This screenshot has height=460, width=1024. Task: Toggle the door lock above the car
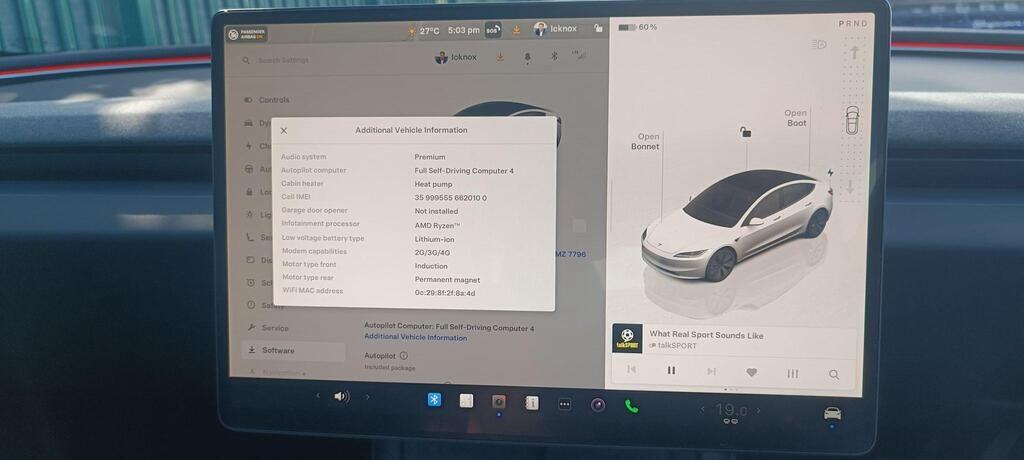[745, 132]
